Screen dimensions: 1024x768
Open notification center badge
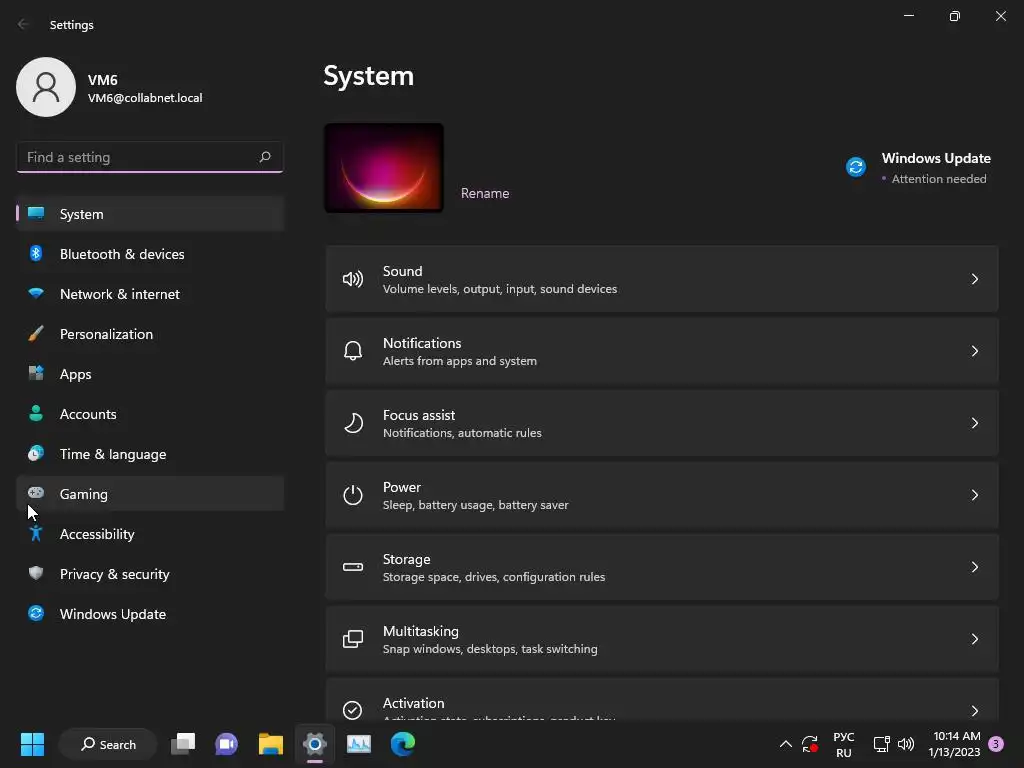[996, 743]
